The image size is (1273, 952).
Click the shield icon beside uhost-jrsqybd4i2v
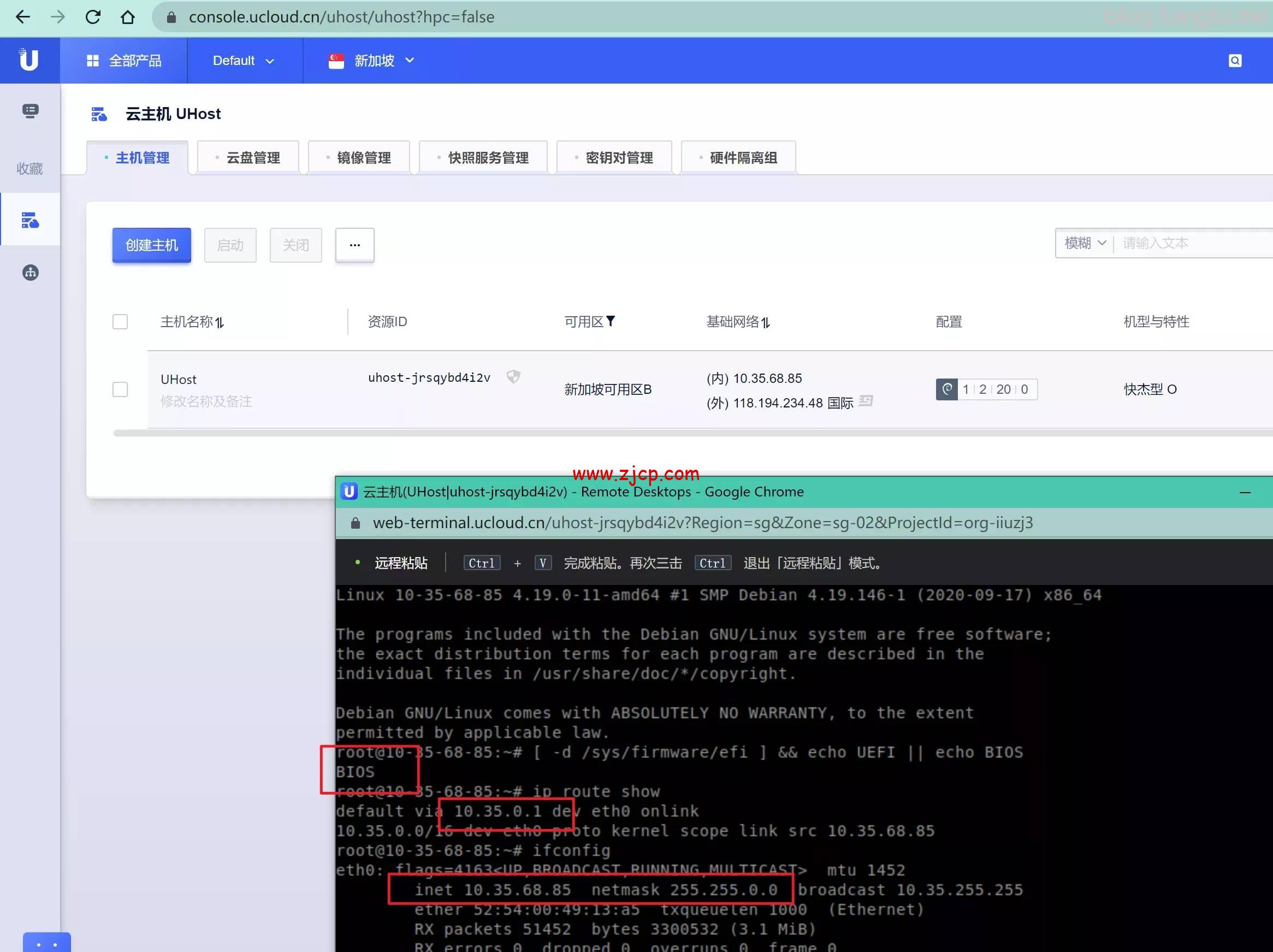click(x=514, y=377)
